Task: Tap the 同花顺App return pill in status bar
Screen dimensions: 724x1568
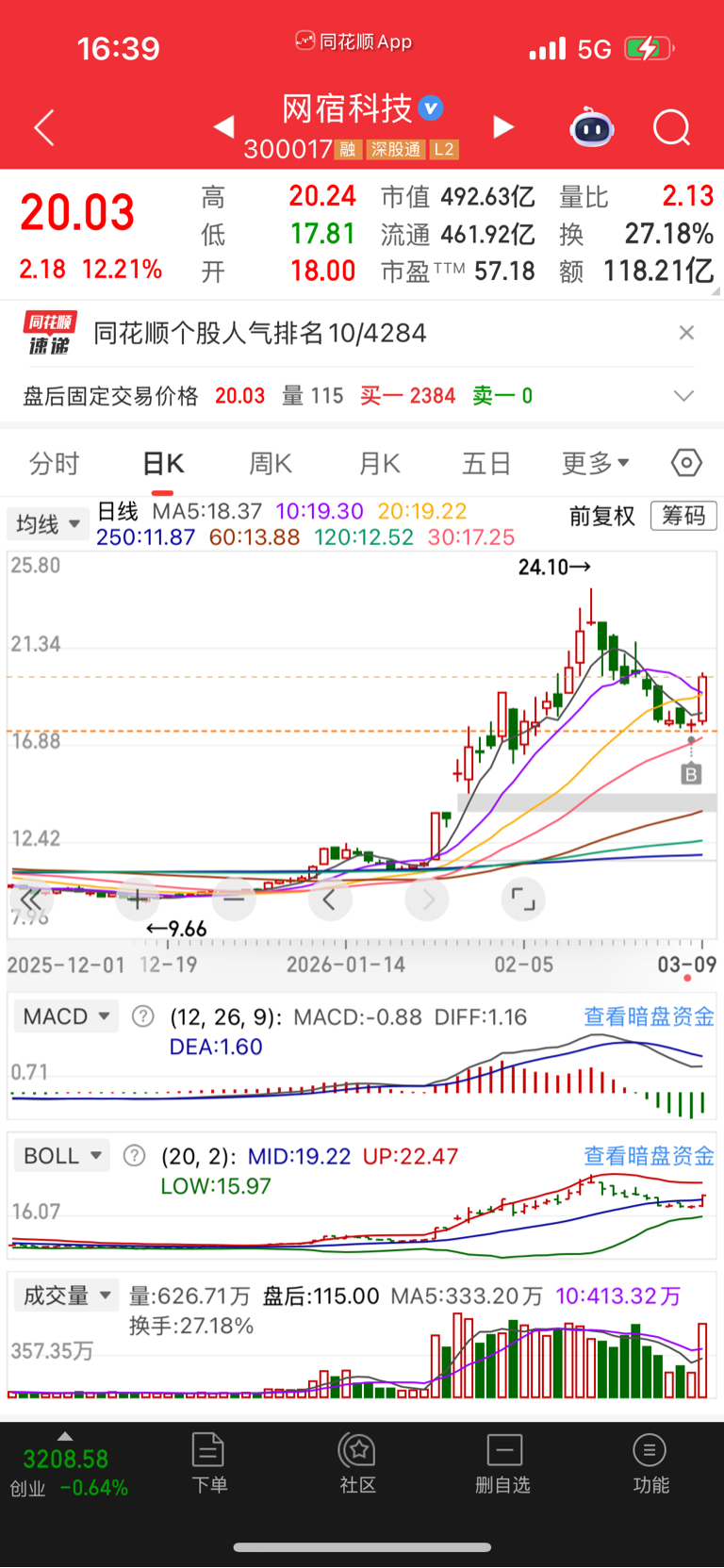Action: pos(354,41)
